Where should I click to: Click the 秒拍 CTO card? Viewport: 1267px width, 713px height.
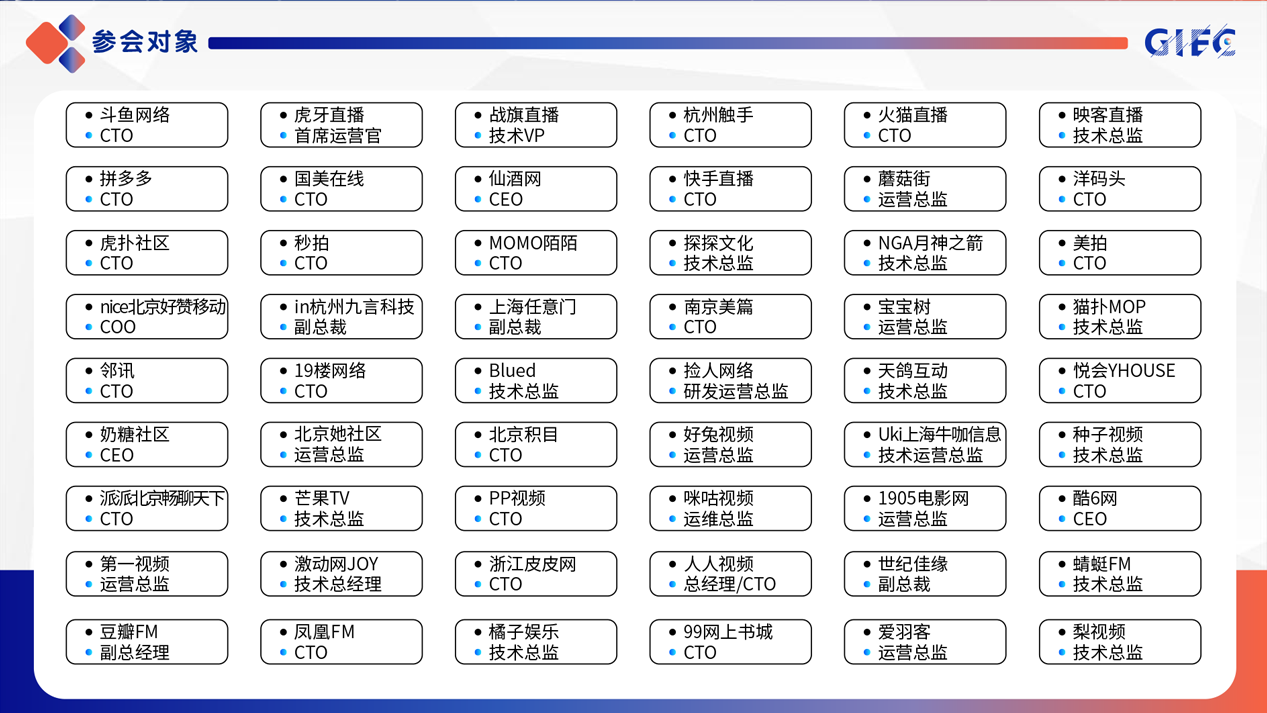click(341, 253)
